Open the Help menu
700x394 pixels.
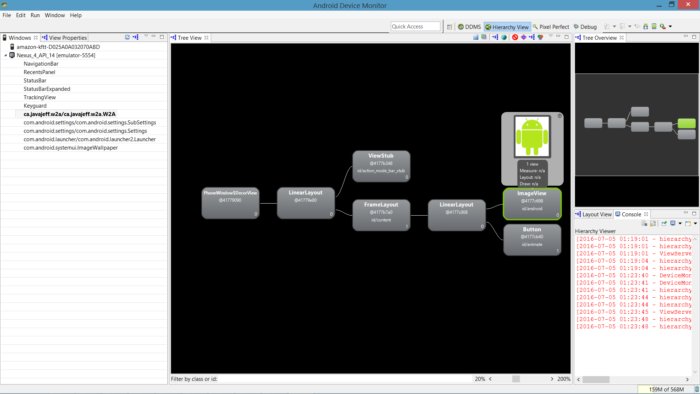(x=76, y=15)
